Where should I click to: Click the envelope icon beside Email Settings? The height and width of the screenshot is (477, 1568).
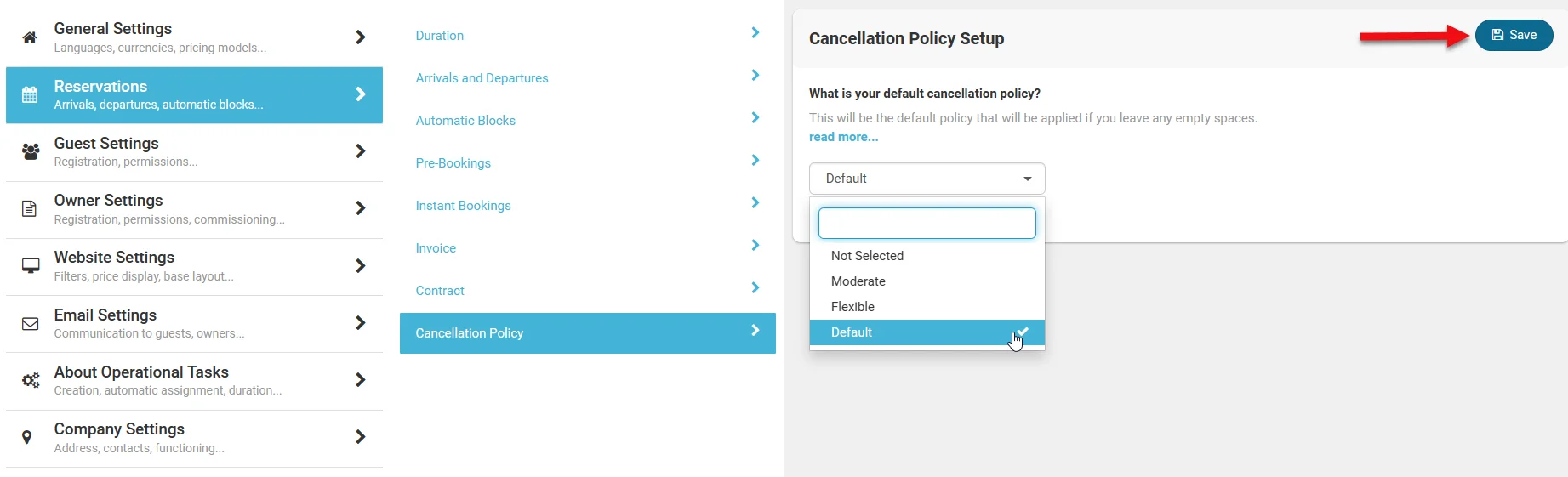[x=31, y=323]
